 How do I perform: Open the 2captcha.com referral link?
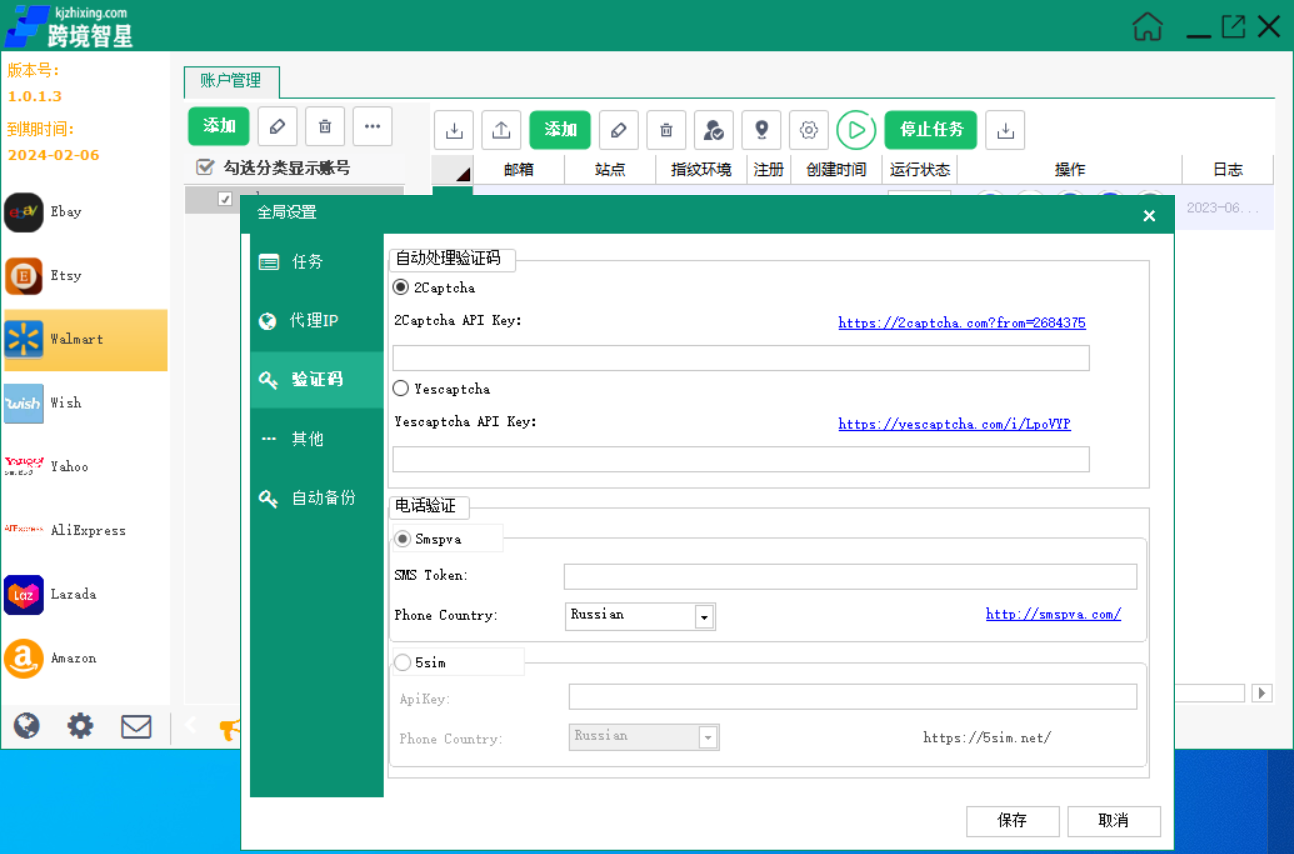point(962,323)
